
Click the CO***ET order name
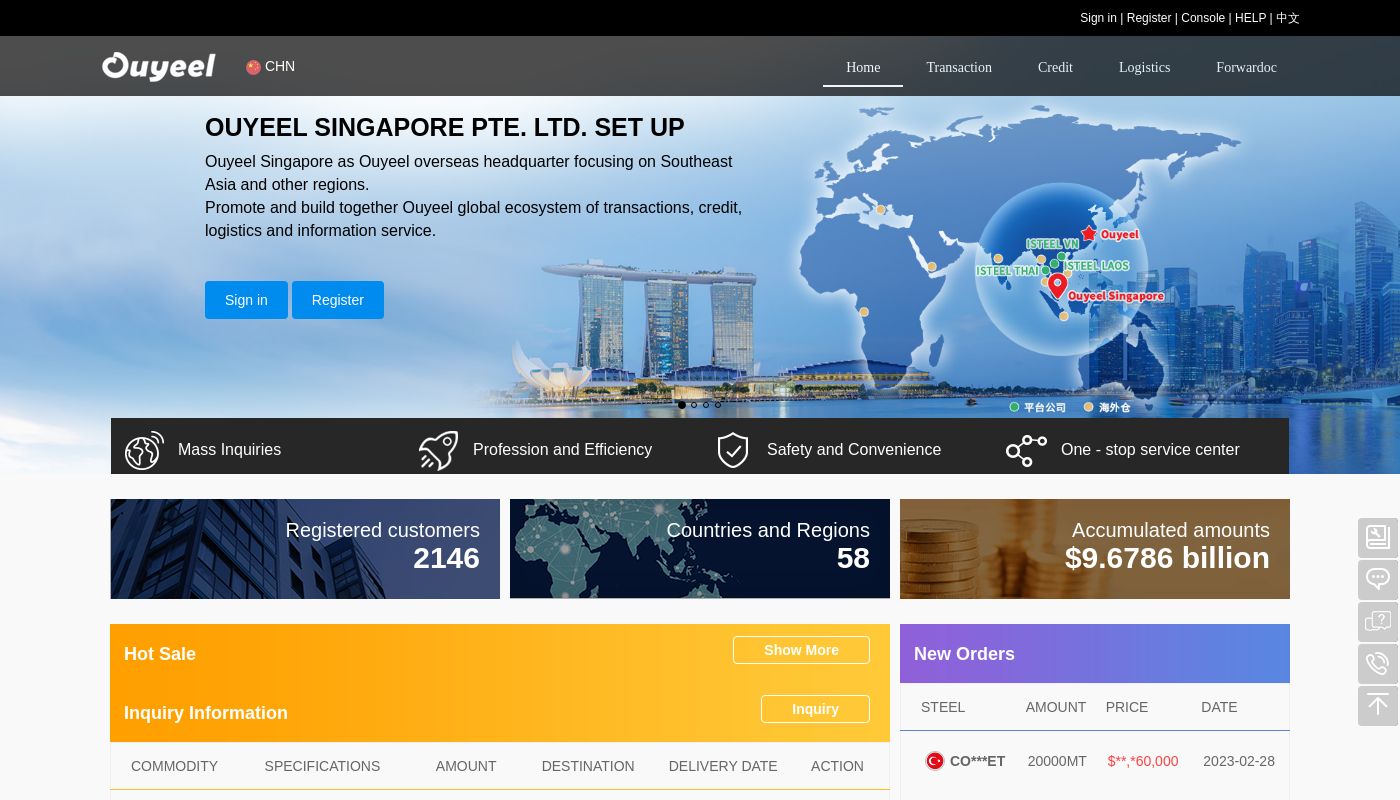(977, 761)
